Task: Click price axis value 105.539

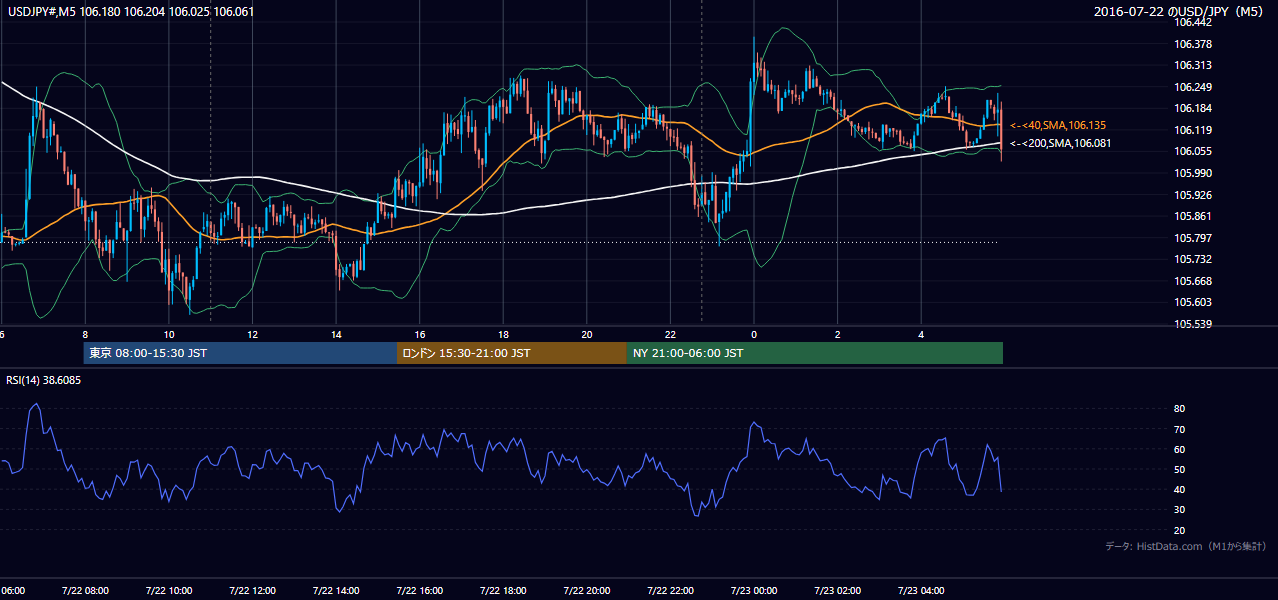Action: point(1194,324)
